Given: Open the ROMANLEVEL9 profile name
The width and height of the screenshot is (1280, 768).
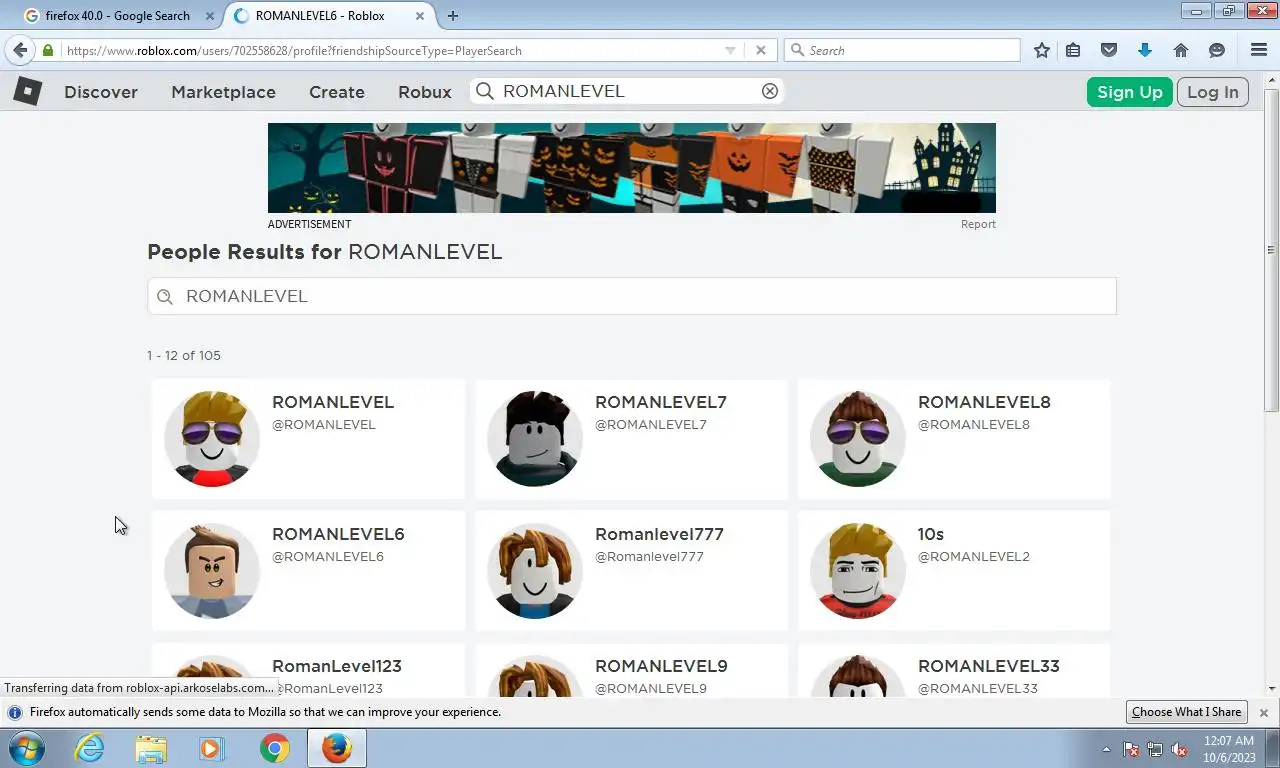Looking at the screenshot, I should (661, 666).
